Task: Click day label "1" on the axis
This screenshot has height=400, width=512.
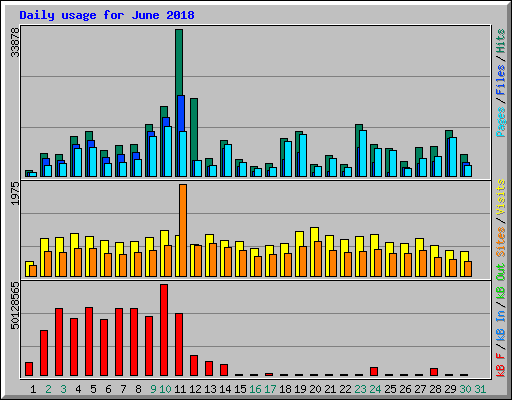Action: click(33, 389)
